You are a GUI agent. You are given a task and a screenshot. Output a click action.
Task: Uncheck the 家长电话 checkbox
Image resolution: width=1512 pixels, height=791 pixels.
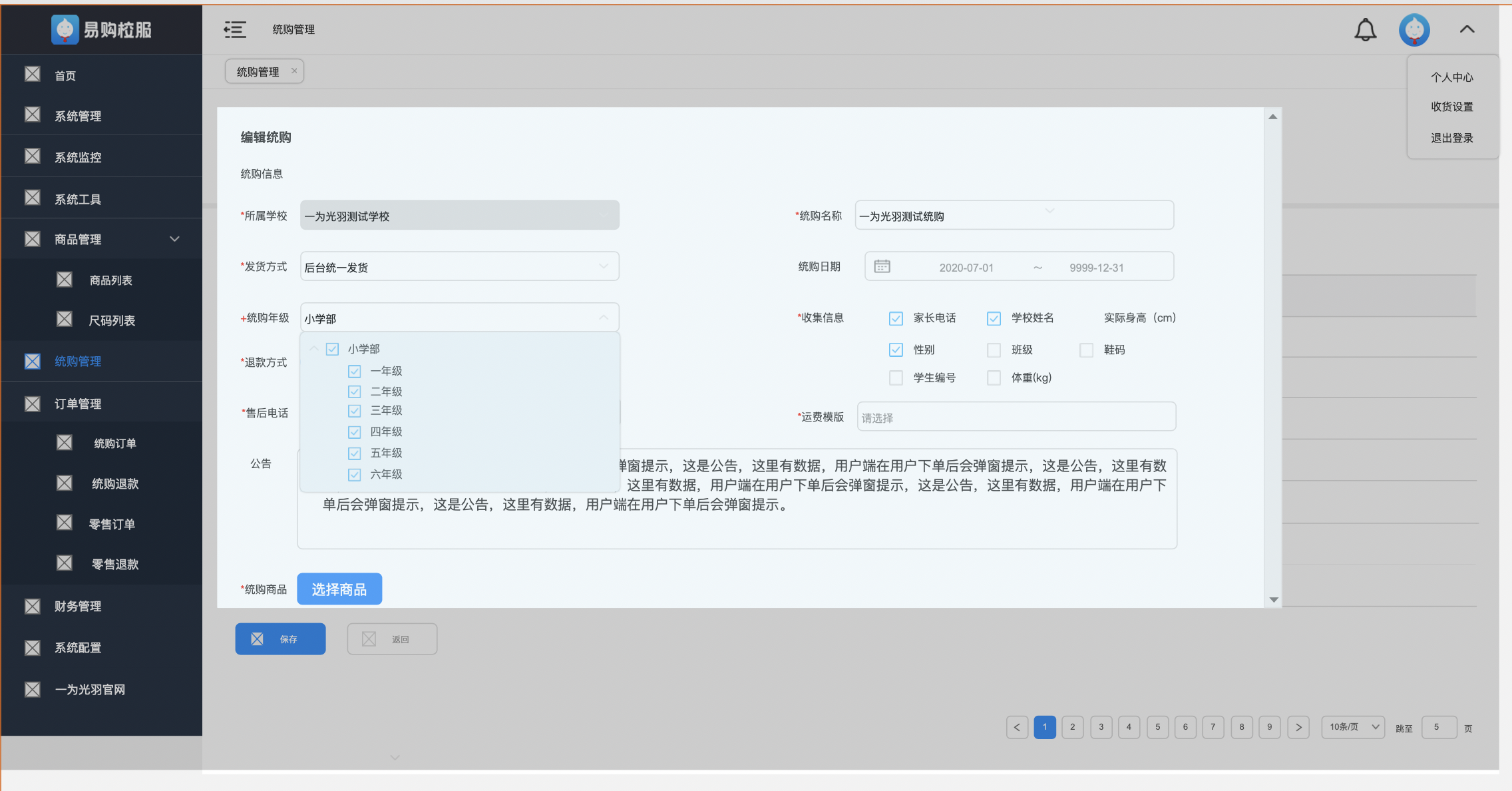[x=896, y=318]
